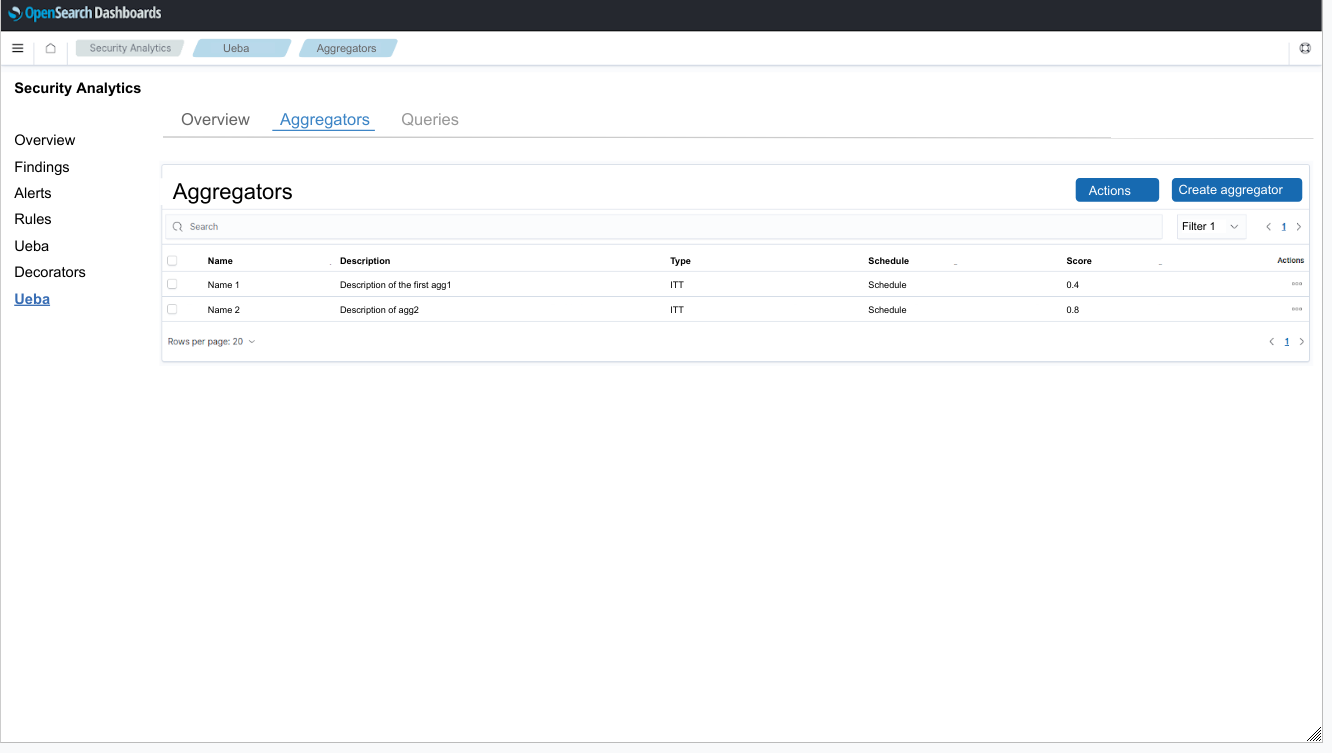Click the refresh icon at the top right
This screenshot has width=1332, height=753.
pos(1305,47)
